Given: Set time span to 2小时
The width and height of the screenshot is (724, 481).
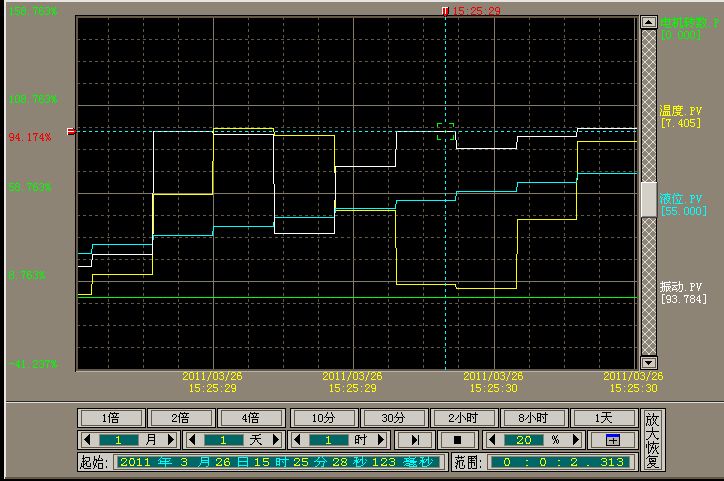Looking at the screenshot, I should (464, 418).
